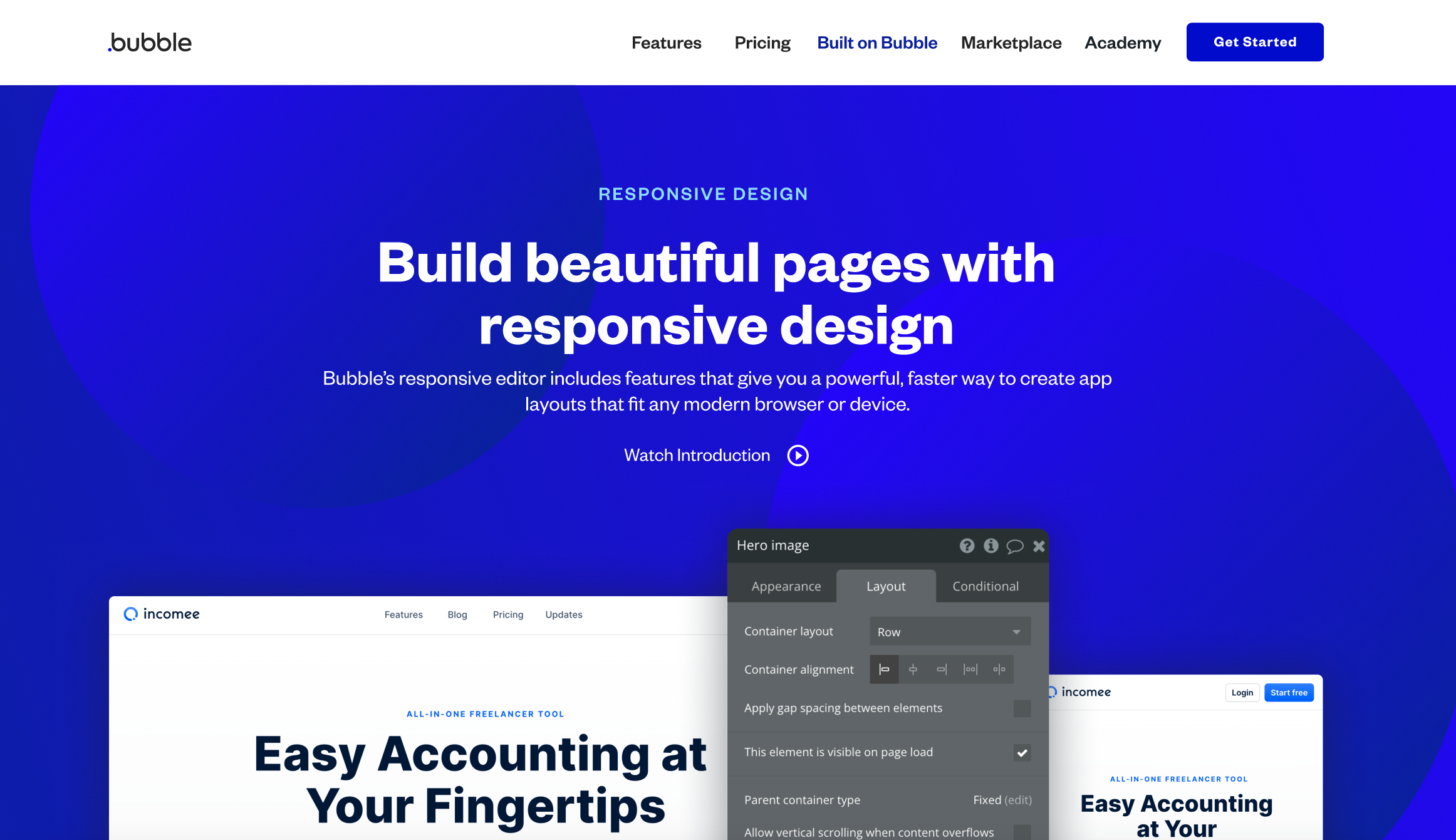This screenshot has height=840, width=1456.
Task: Click the comment icon in Hero image panel
Action: pos(1015,545)
